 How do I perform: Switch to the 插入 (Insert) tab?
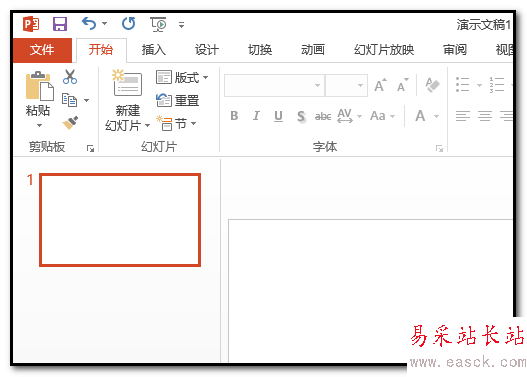click(154, 50)
